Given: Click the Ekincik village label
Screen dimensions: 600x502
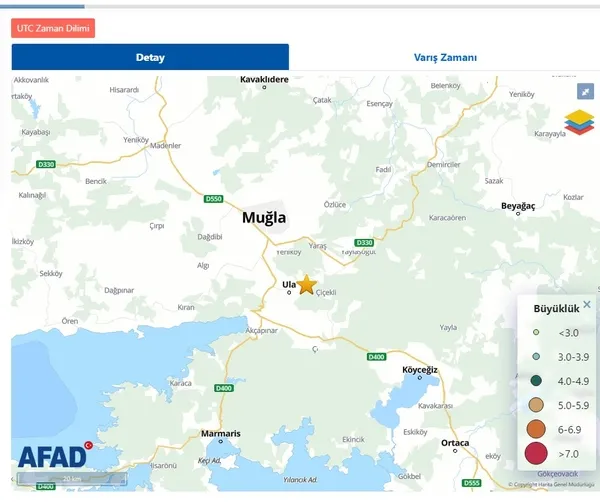Looking at the screenshot, I should (353, 440).
